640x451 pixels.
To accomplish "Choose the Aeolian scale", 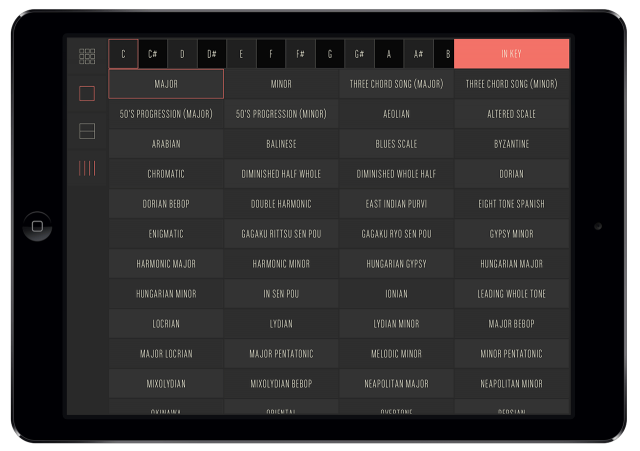I will [x=396, y=114].
